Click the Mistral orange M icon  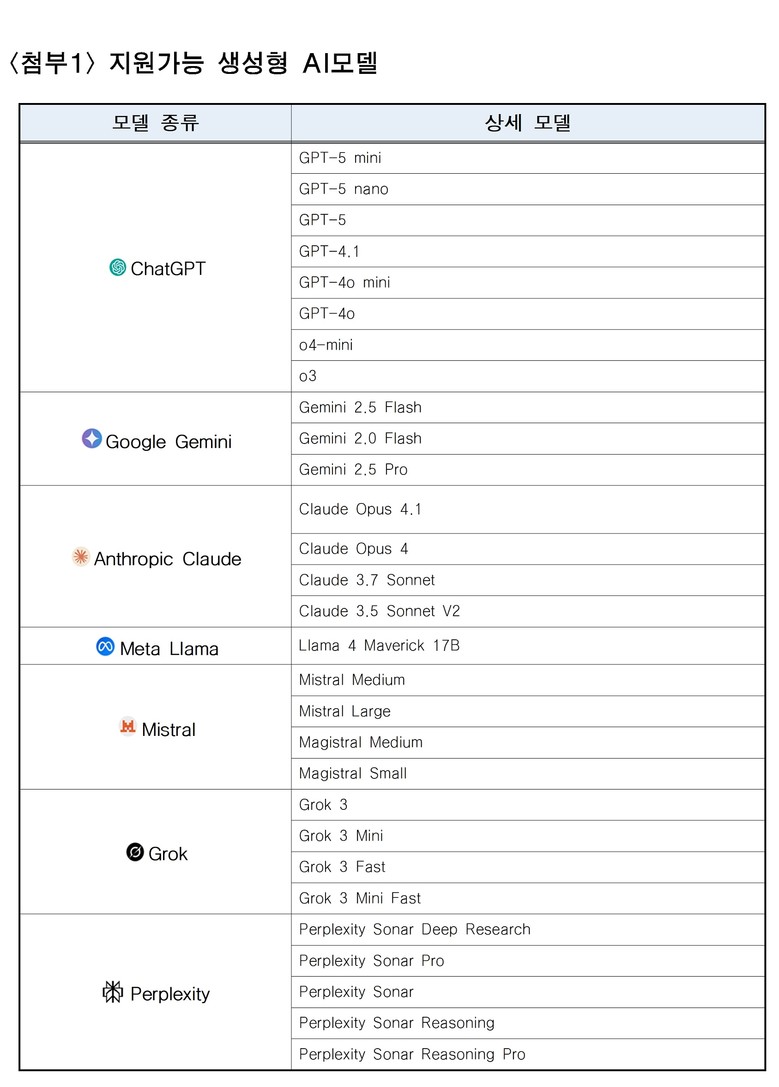click(x=127, y=727)
